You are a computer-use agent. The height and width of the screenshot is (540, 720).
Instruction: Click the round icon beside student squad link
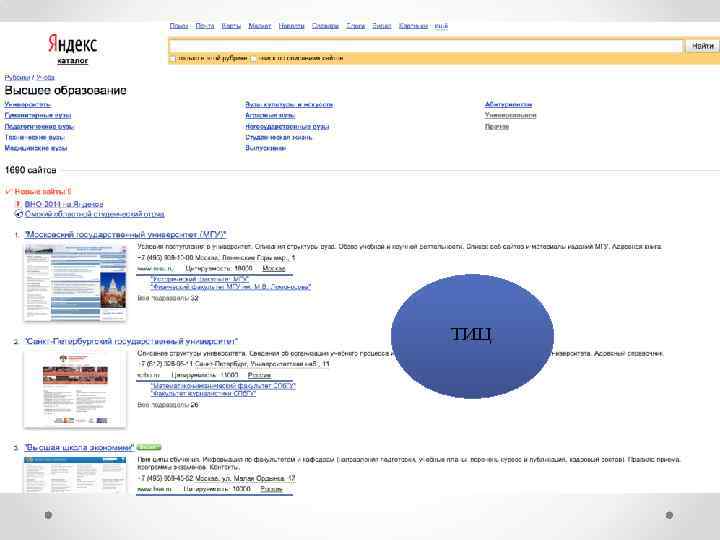19,214
